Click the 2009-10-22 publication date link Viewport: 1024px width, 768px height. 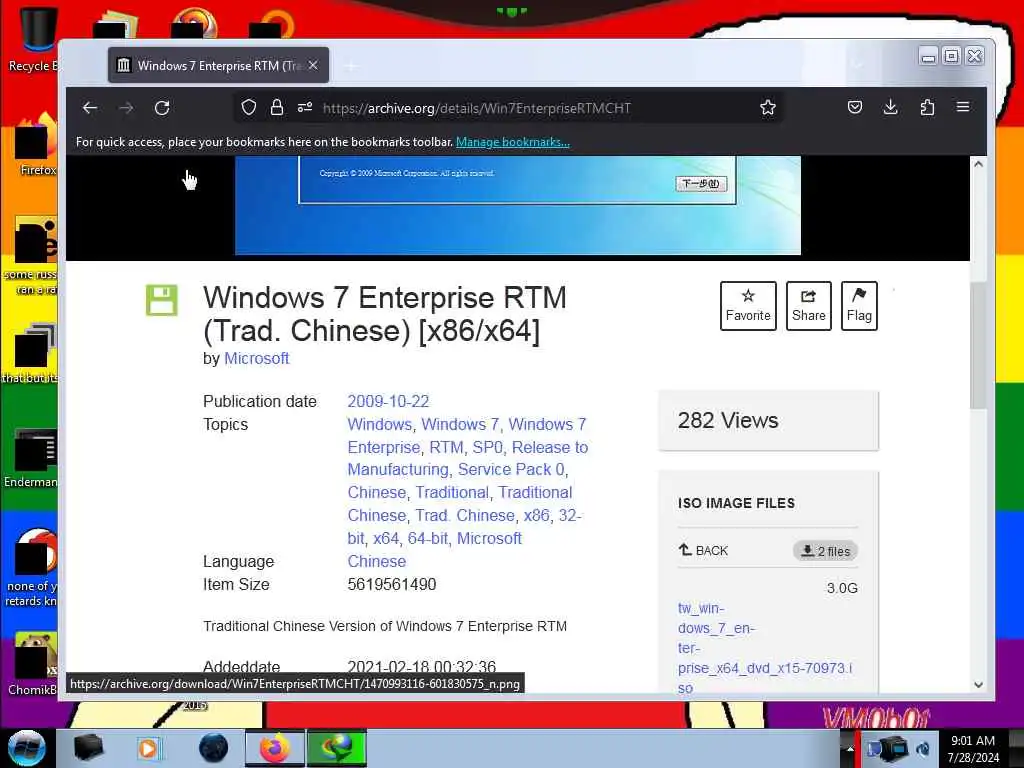click(x=388, y=401)
